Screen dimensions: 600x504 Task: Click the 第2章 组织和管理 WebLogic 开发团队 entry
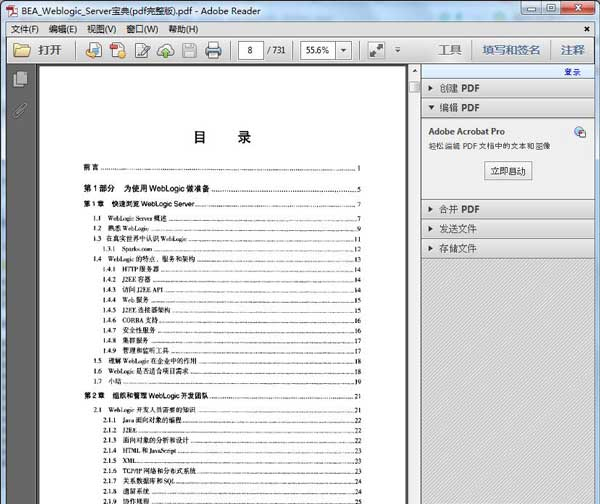tap(222, 396)
